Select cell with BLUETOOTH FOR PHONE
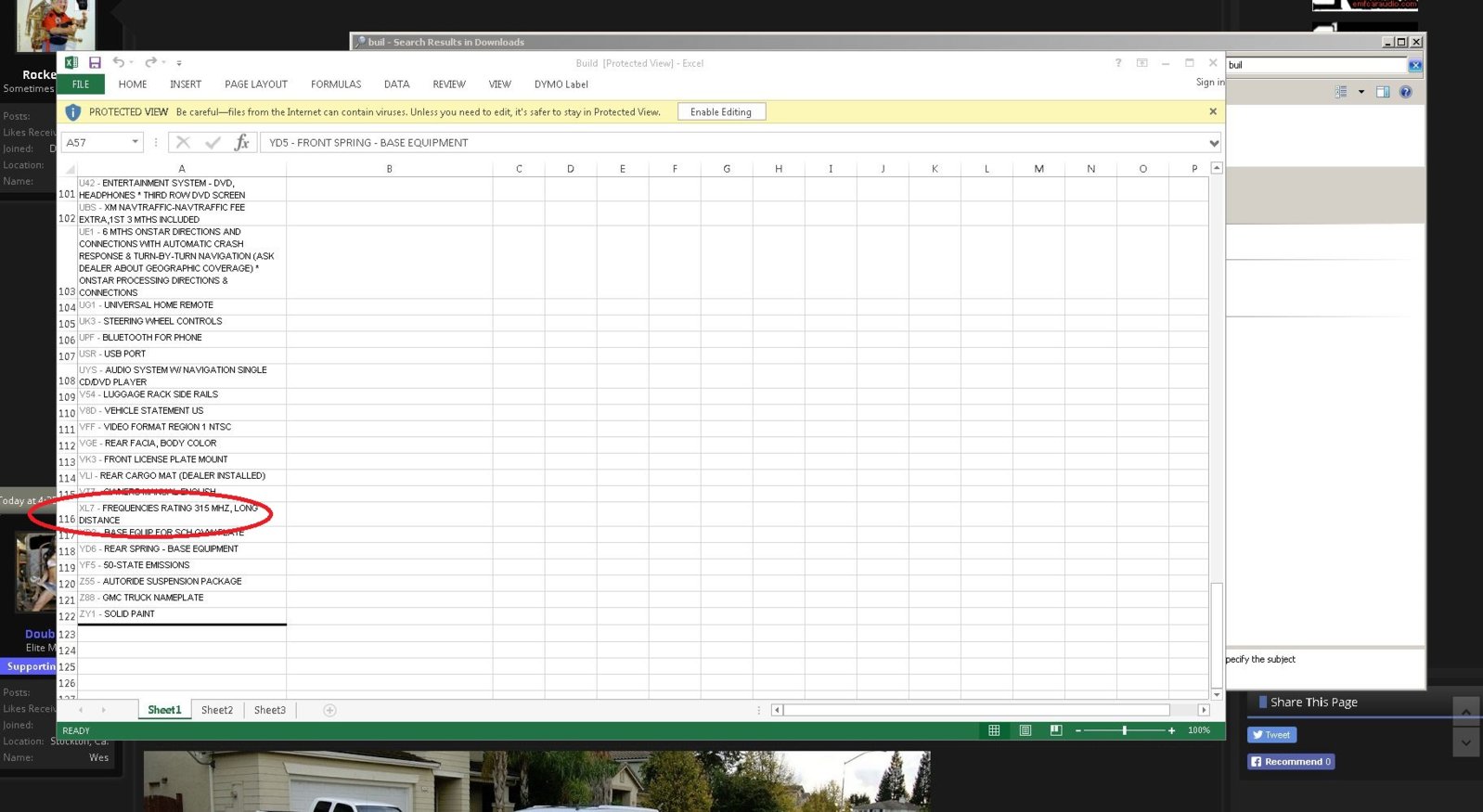The height and width of the screenshot is (812, 1483). pos(182,339)
